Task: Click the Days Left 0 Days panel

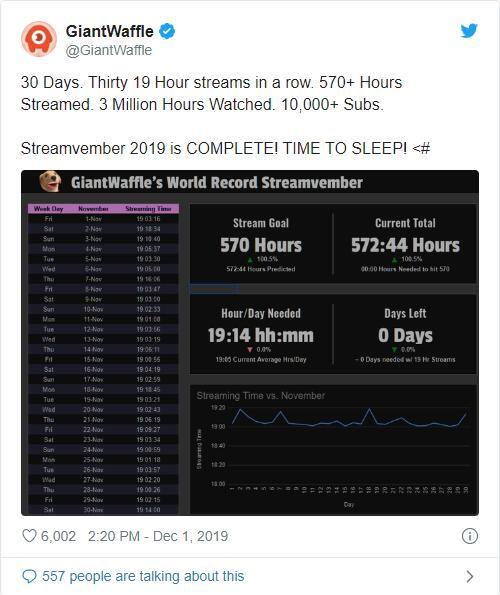Action: point(405,335)
